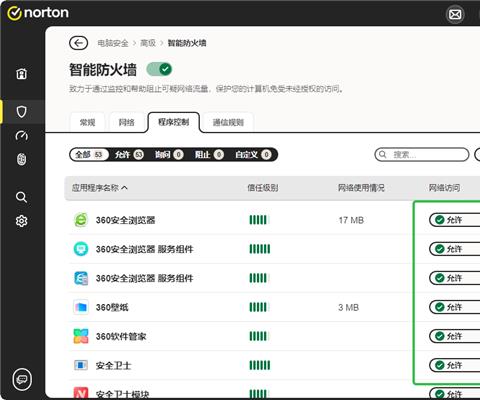Screen dimensions: 480x400
Task: Switch to the 通信规则 tab
Action: click(x=228, y=122)
